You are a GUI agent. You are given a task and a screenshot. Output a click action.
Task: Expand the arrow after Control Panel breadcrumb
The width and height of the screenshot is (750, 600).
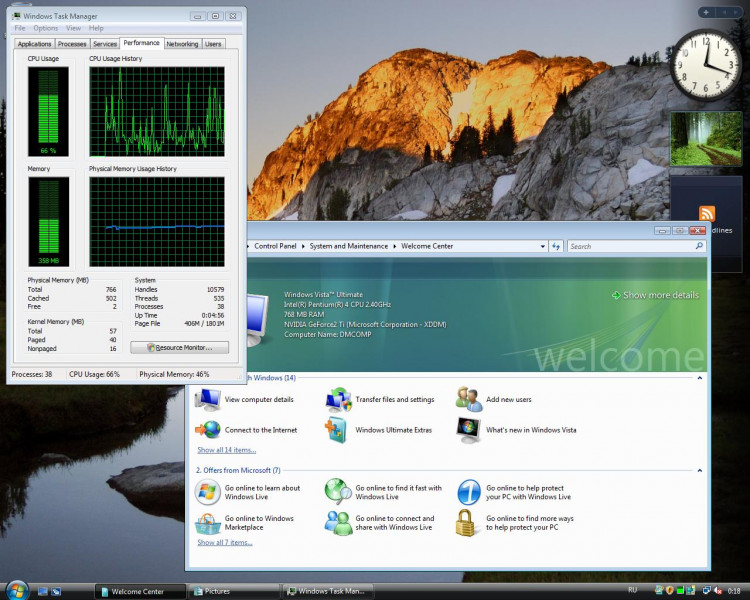point(303,246)
